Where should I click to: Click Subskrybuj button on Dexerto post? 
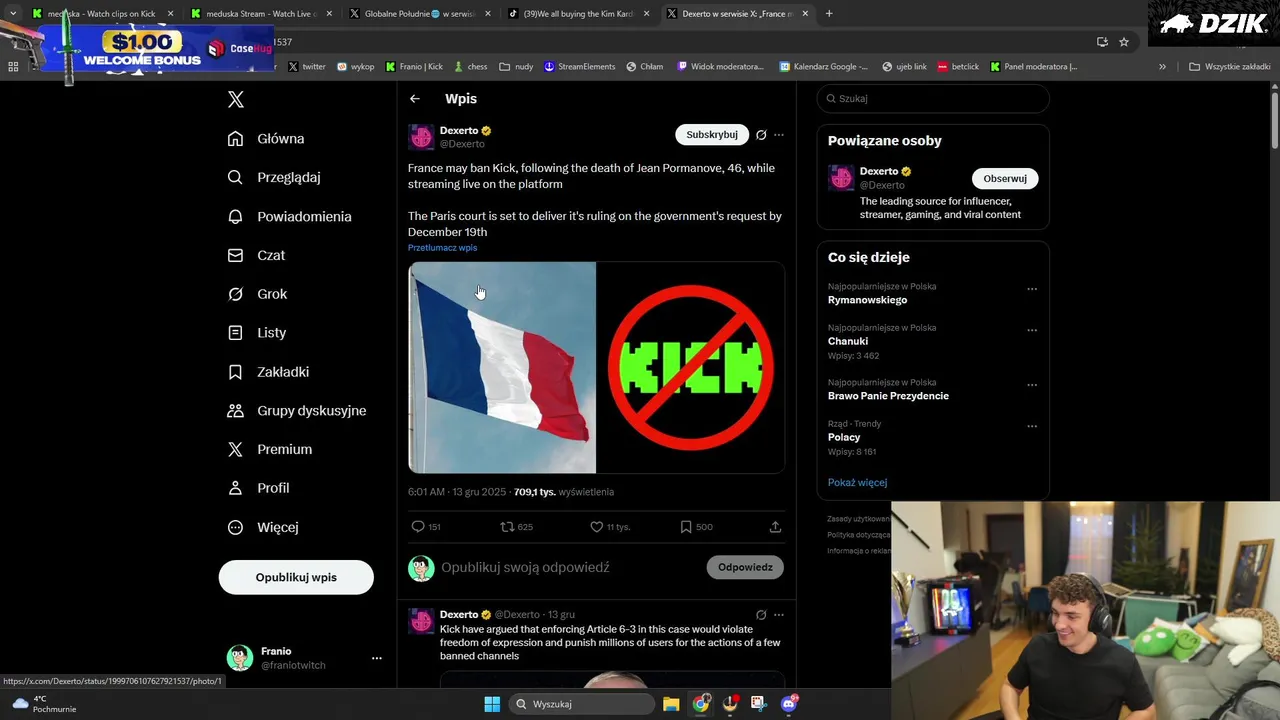tap(712, 134)
